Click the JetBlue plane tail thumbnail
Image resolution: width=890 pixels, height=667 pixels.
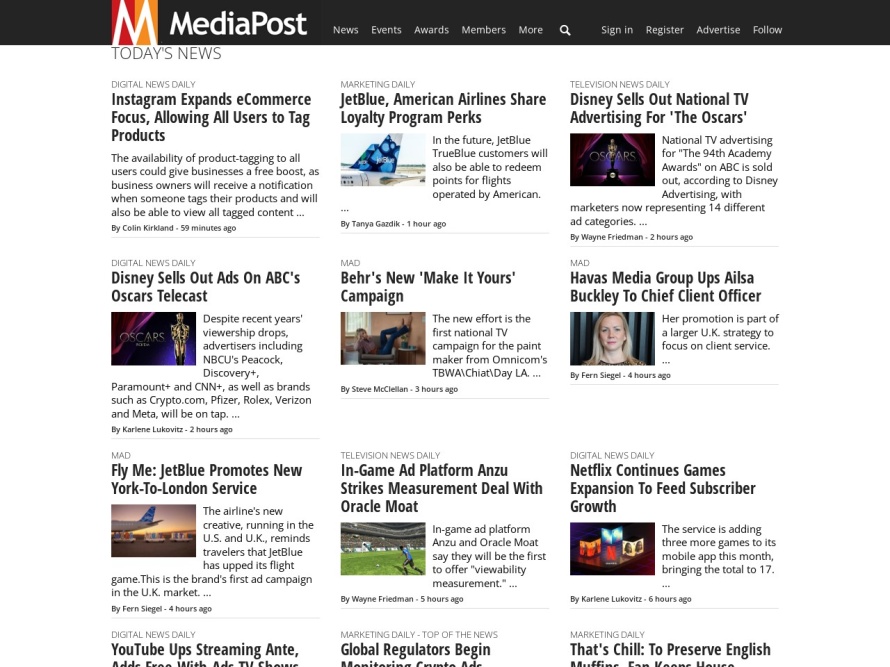(x=382, y=162)
